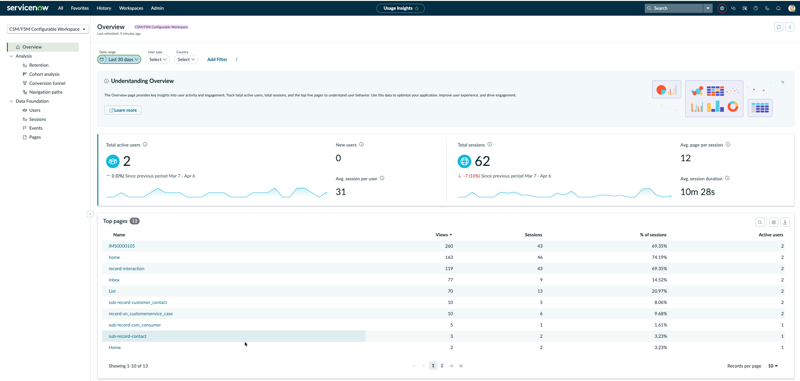Open Users under Data Foundation

tap(35, 110)
